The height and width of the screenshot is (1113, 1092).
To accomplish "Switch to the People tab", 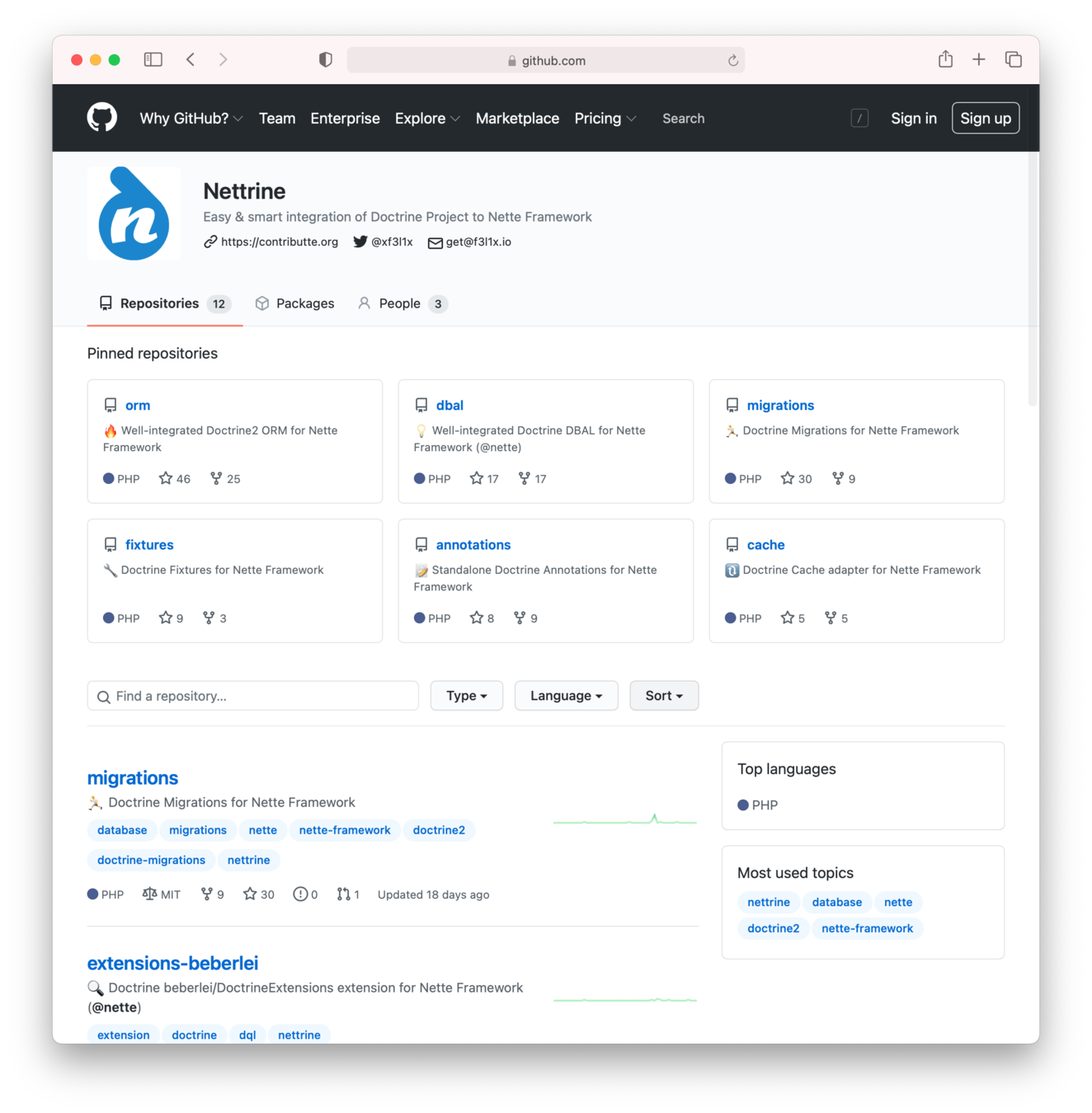I will click(x=402, y=303).
